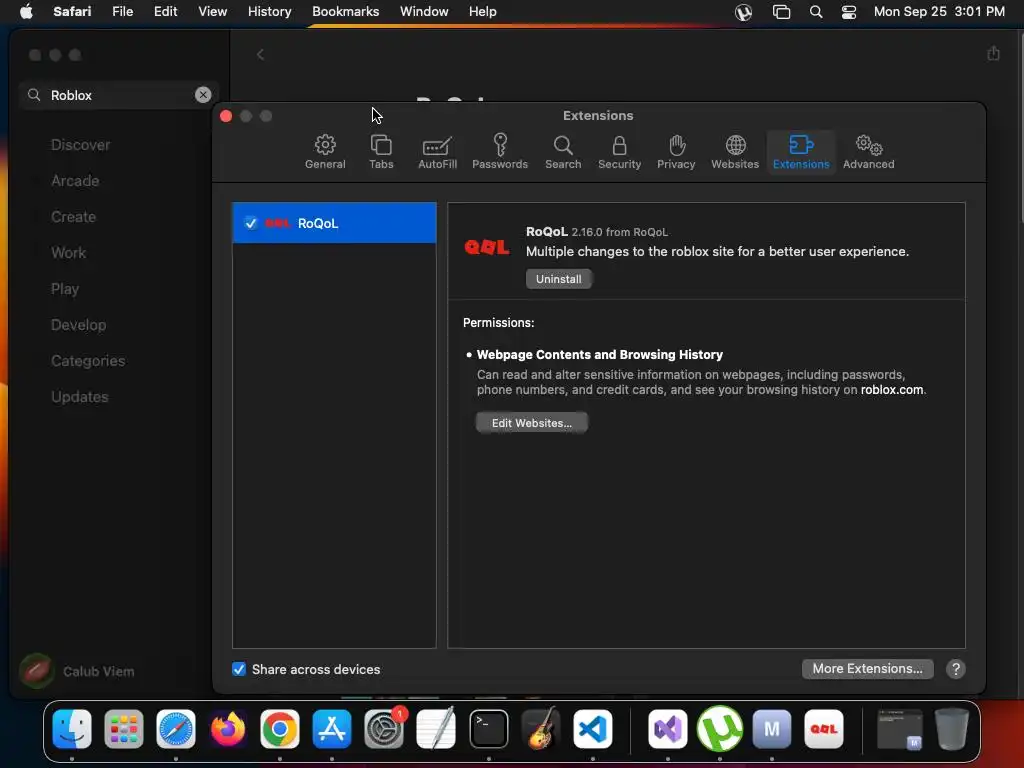Close the Extensions window with the red button
Image resolution: width=1024 pixels, height=768 pixels.
tap(226, 116)
